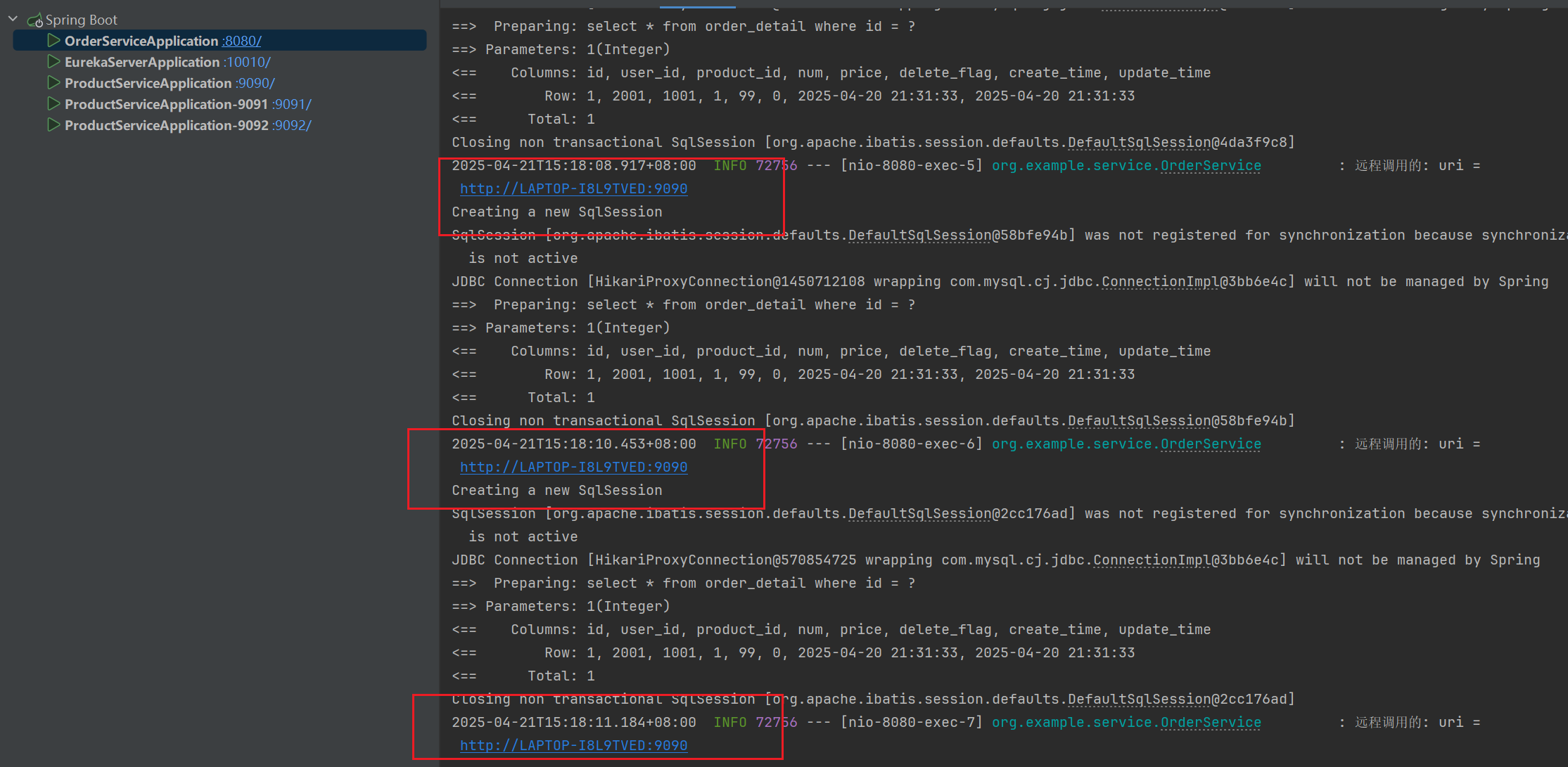Open the :9091/ port link
This screenshot has height=767, width=1568.
tap(291, 104)
